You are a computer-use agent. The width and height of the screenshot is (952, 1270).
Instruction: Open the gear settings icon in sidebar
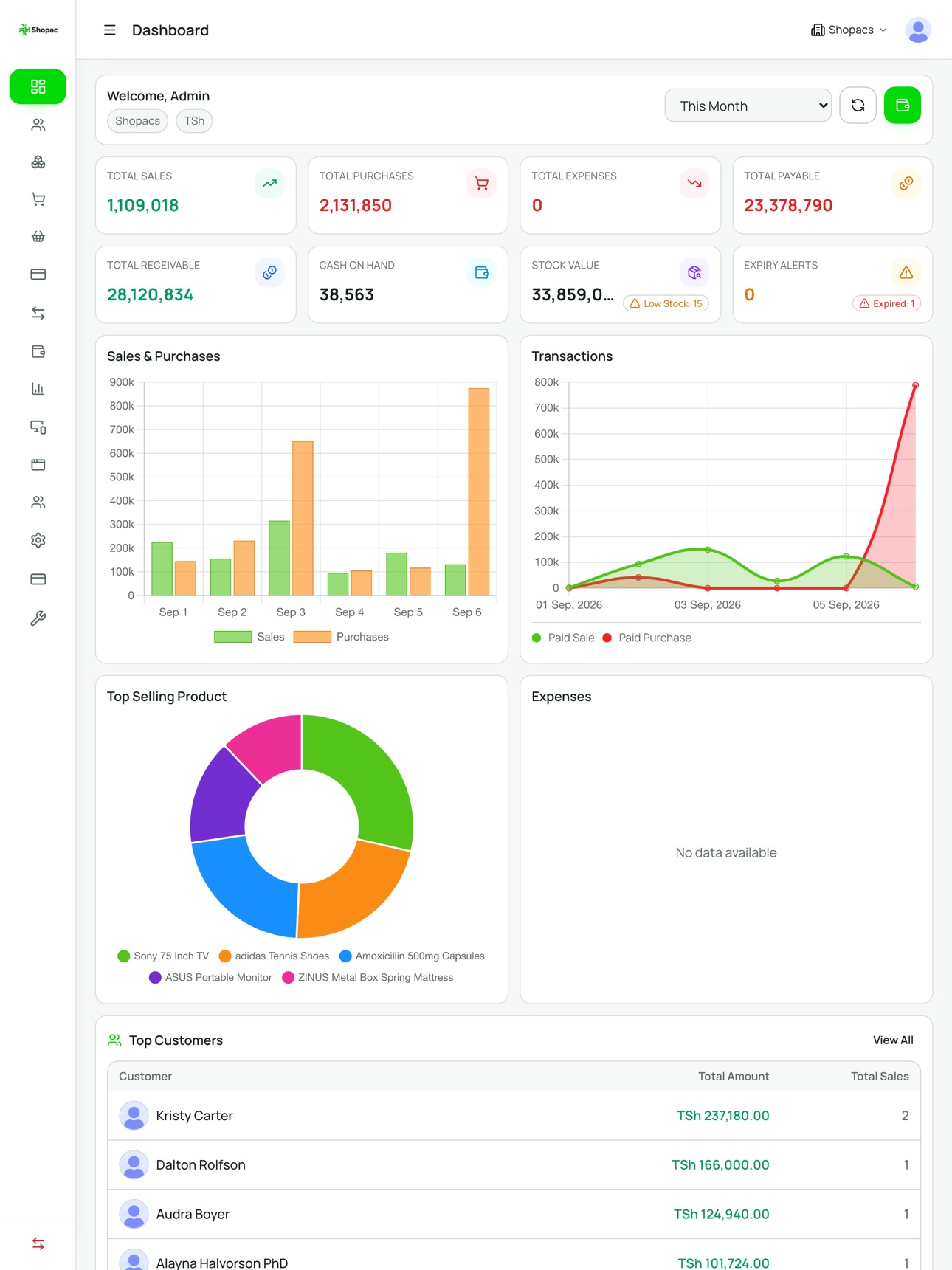38,540
